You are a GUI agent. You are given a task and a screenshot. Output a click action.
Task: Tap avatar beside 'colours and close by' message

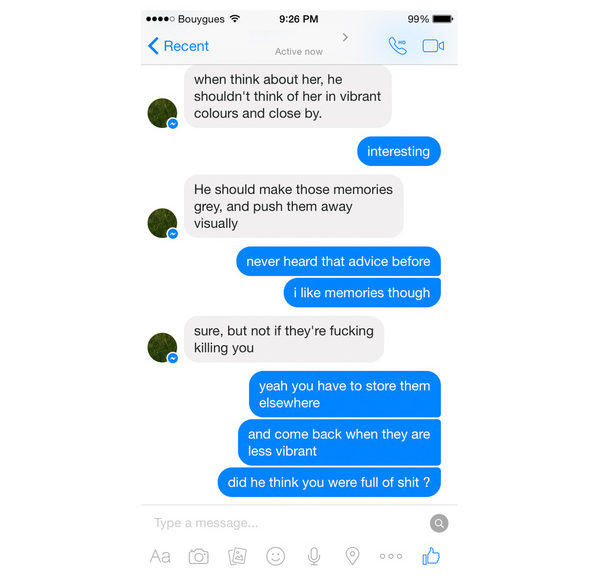[163, 113]
